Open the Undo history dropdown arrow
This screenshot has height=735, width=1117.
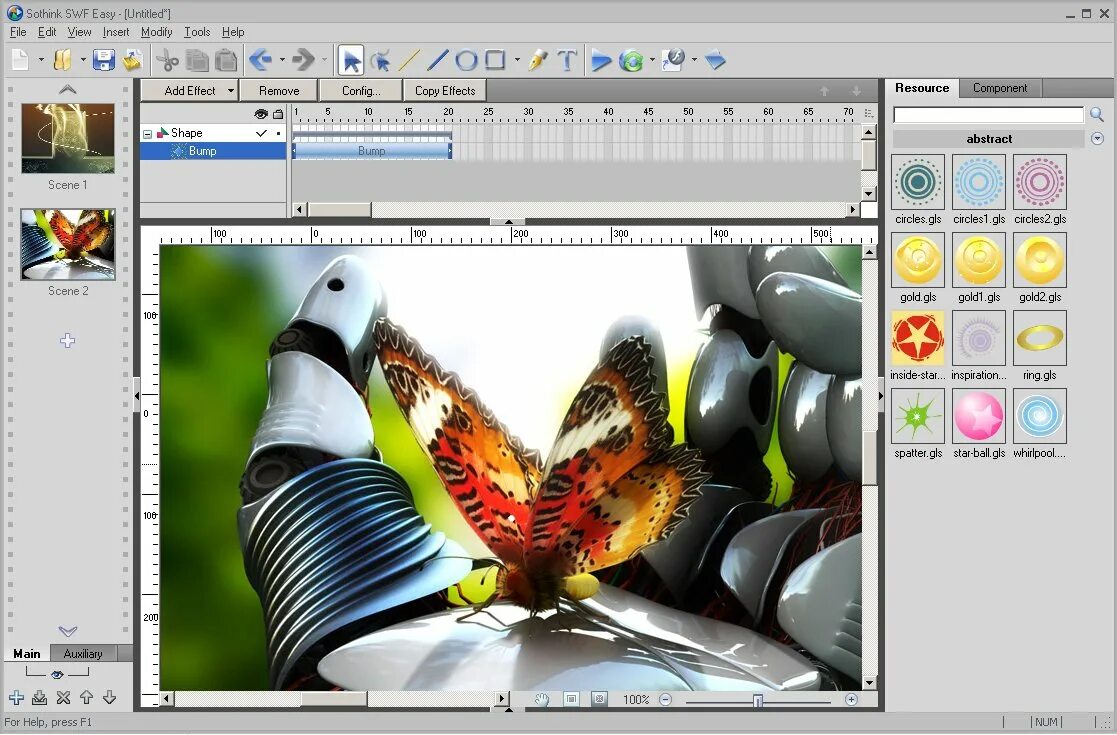click(x=282, y=61)
